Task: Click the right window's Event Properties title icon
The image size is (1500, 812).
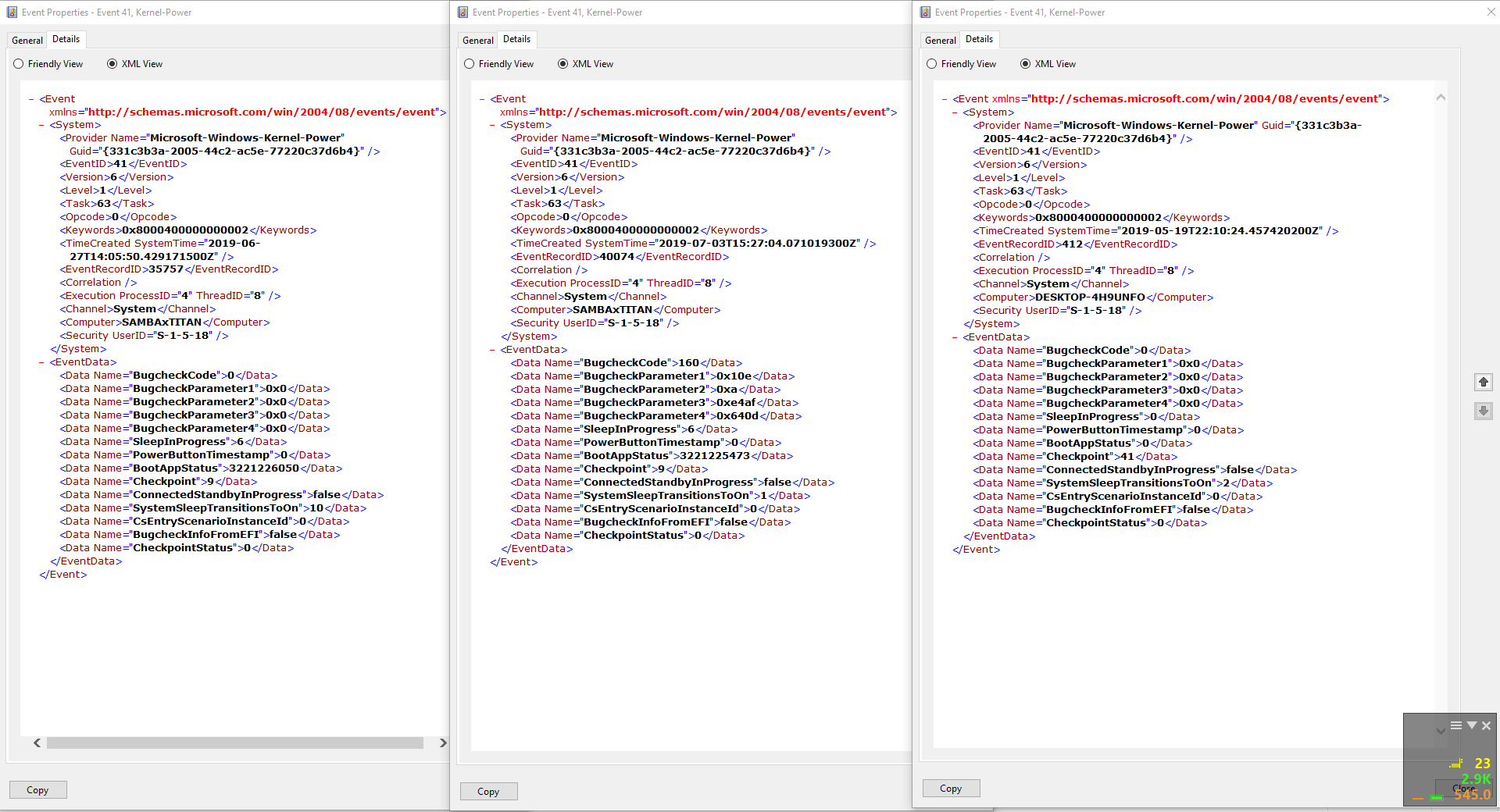Action: [925, 12]
